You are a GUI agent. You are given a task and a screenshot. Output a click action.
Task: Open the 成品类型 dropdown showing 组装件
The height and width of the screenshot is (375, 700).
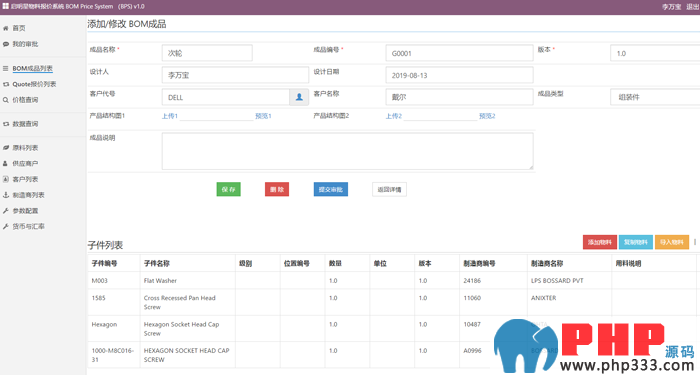click(655, 97)
